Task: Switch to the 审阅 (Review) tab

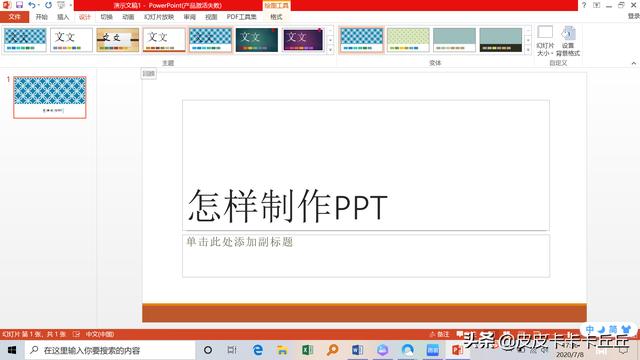Action: [x=189, y=17]
